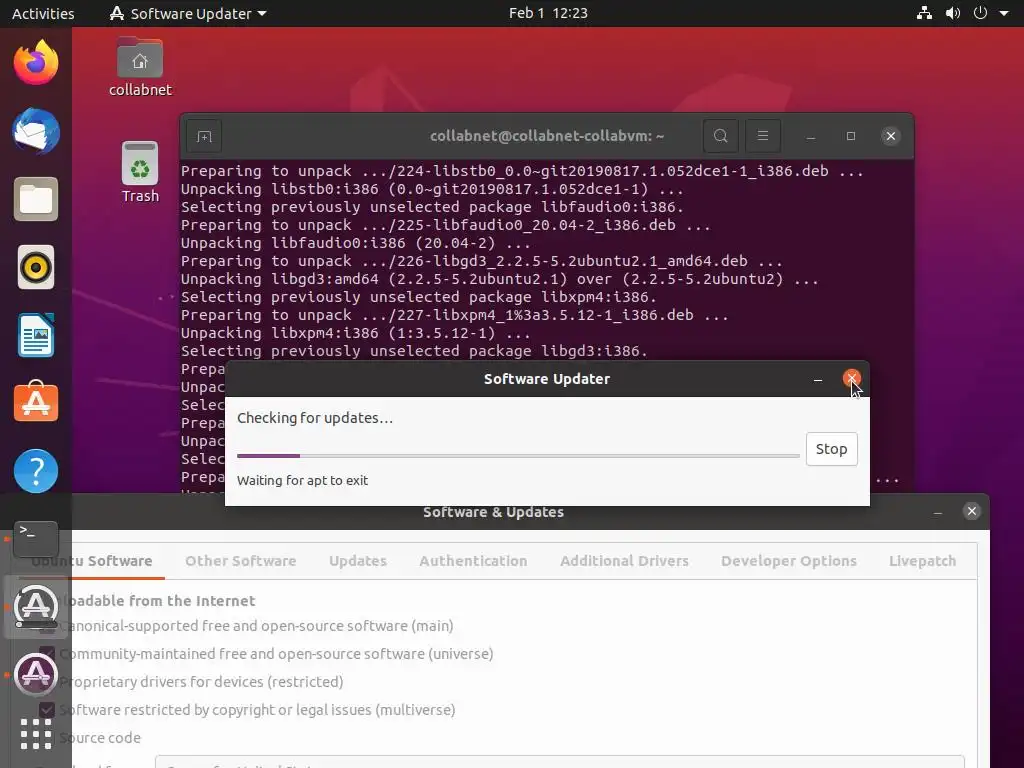Click terminal line 'Unpacking libfaudio0:i386'
Screen dimensions: 1024x768
tap(356, 243)
